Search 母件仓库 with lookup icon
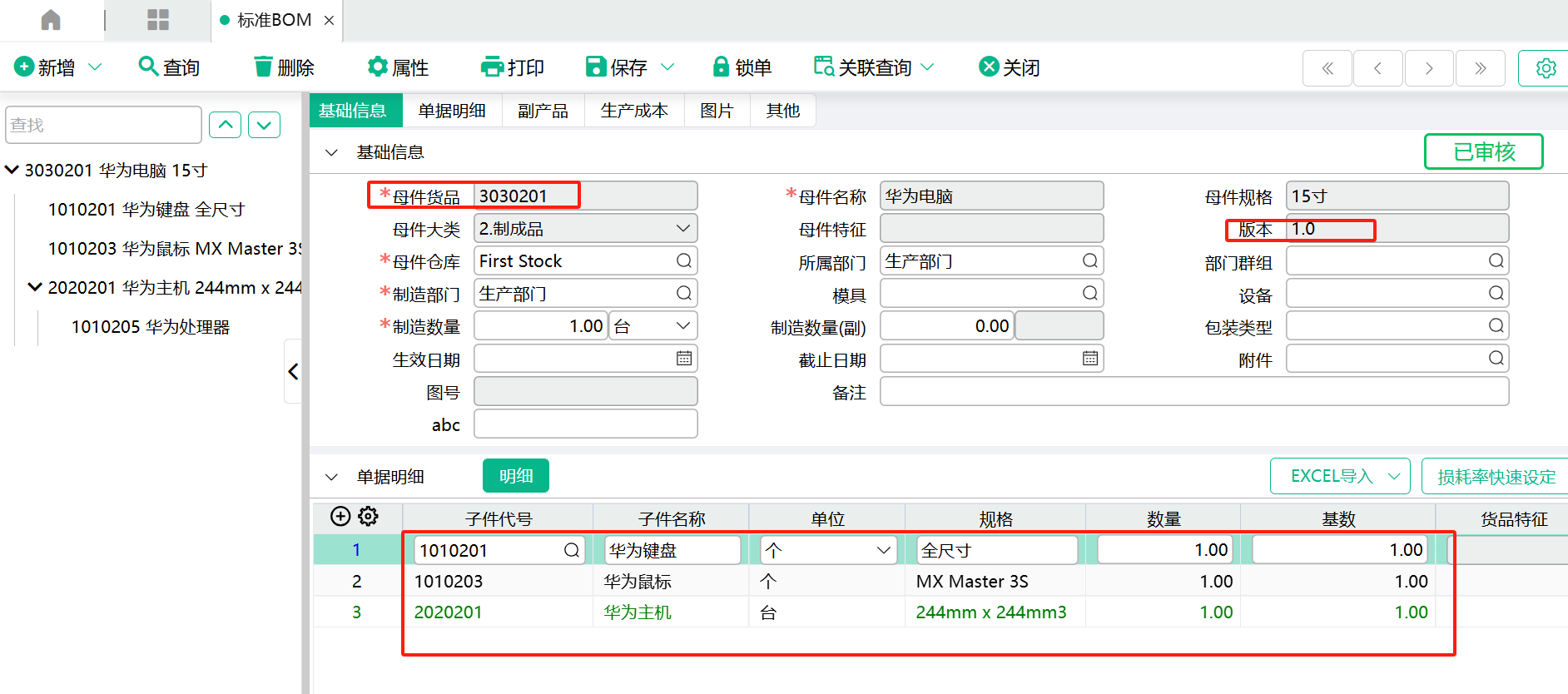 [x=684, y=260]
